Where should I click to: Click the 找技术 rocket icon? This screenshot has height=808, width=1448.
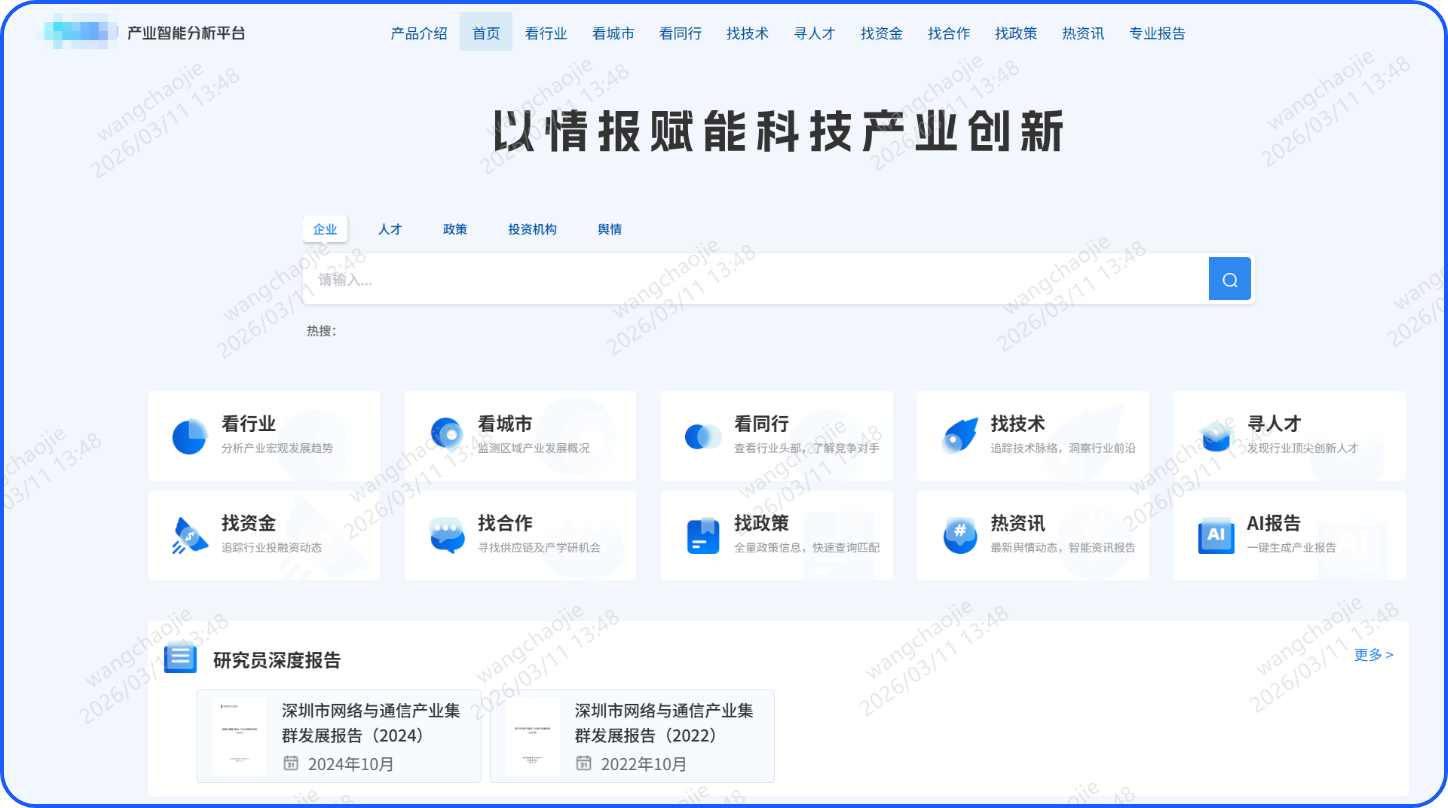[959, 435]
